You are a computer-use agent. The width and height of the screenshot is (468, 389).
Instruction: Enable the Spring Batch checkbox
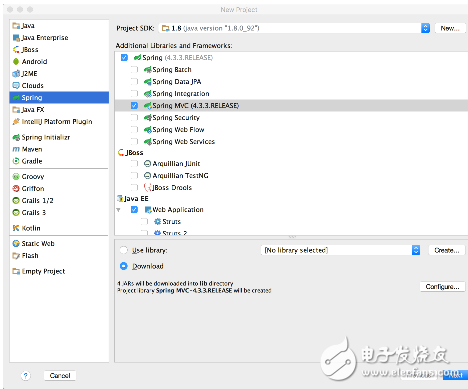pos(134,70)
